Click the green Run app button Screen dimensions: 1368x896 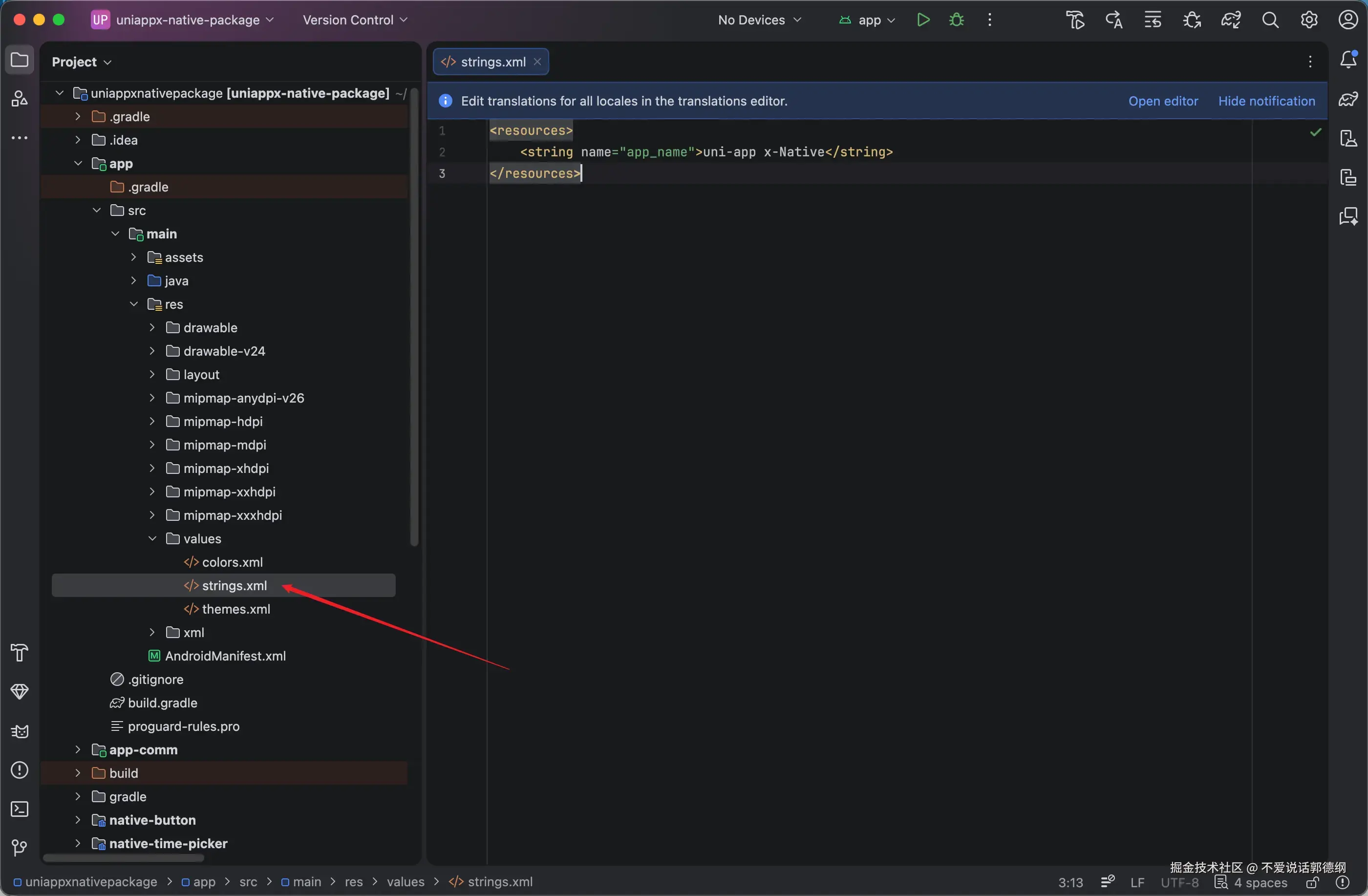click(923, 20)
